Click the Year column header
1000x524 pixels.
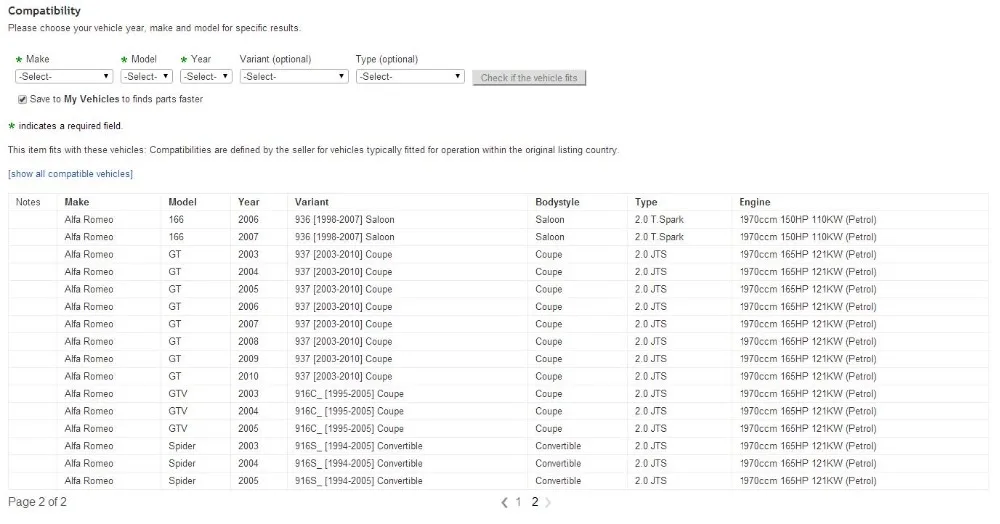tap(249, 202)
